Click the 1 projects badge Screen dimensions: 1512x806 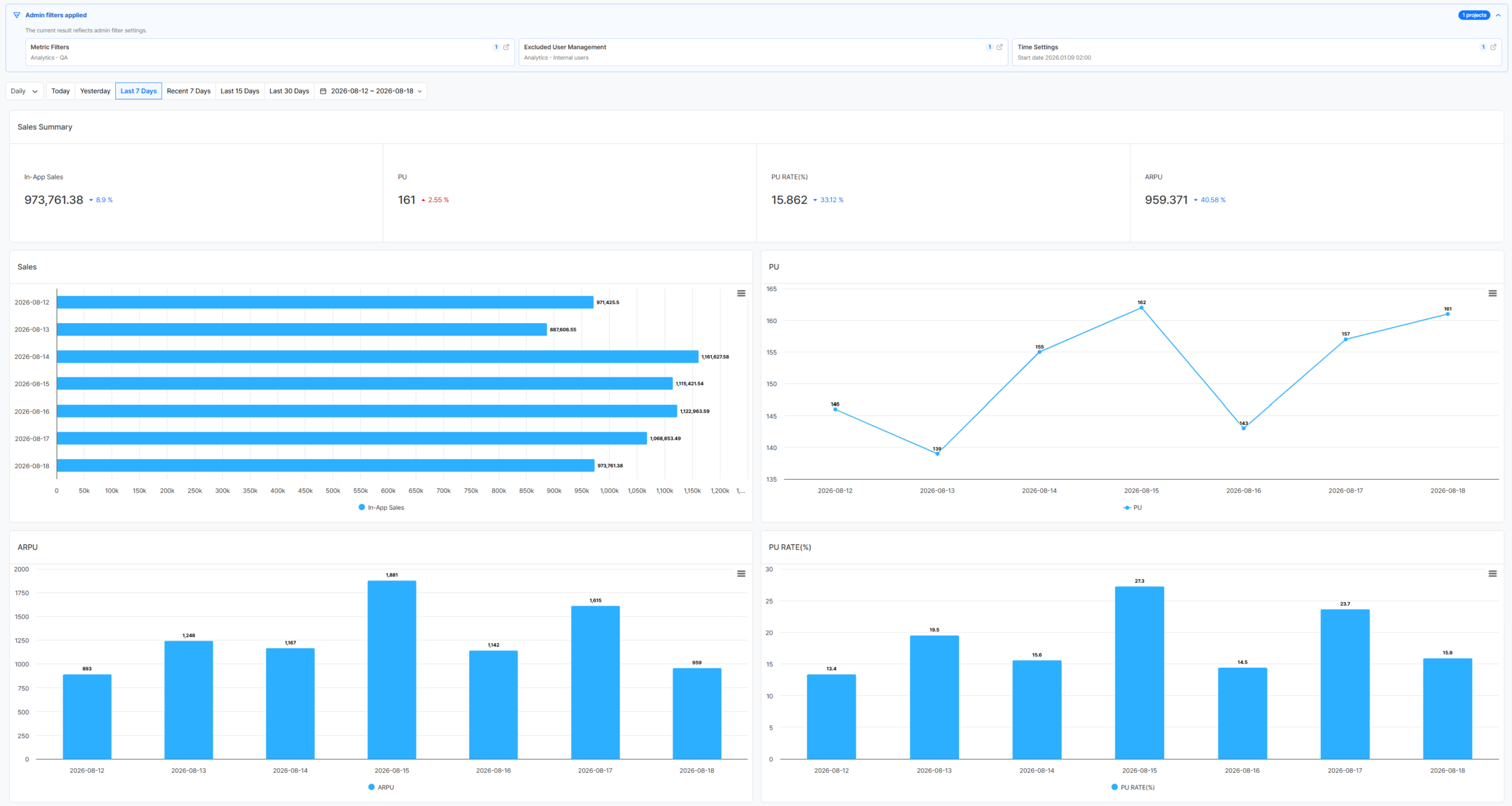1474,15
